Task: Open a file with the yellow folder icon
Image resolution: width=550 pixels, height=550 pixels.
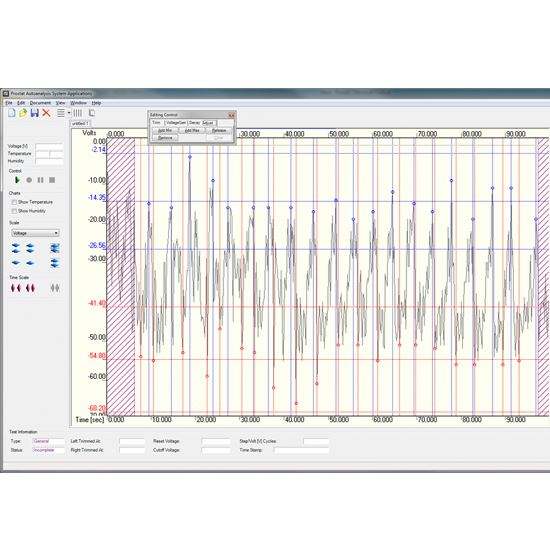Action: tap(23, 113)
